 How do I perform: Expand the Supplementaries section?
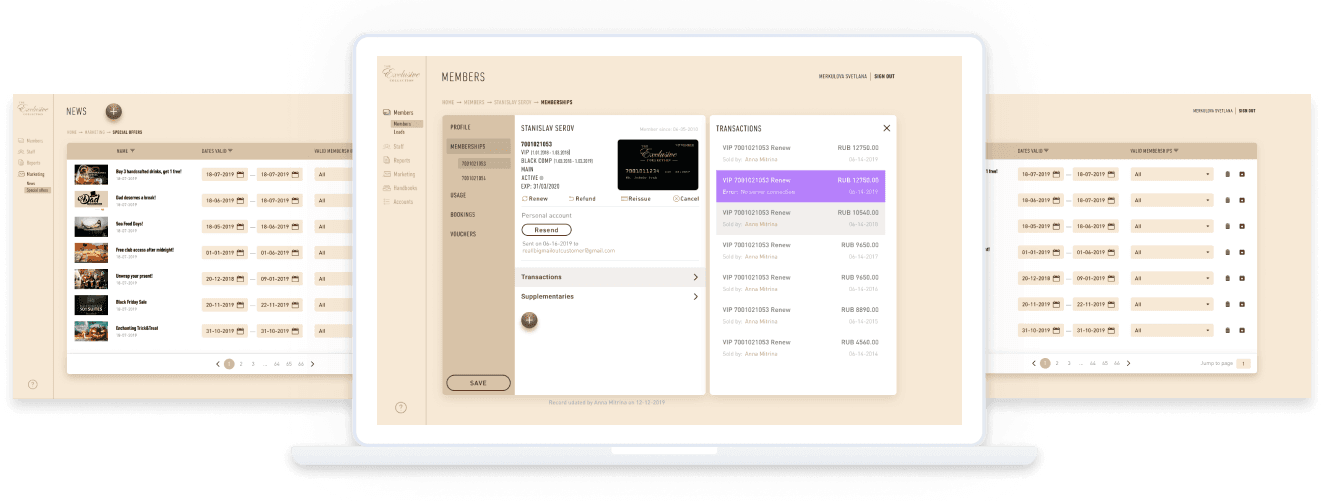click(x=695, y=297)
